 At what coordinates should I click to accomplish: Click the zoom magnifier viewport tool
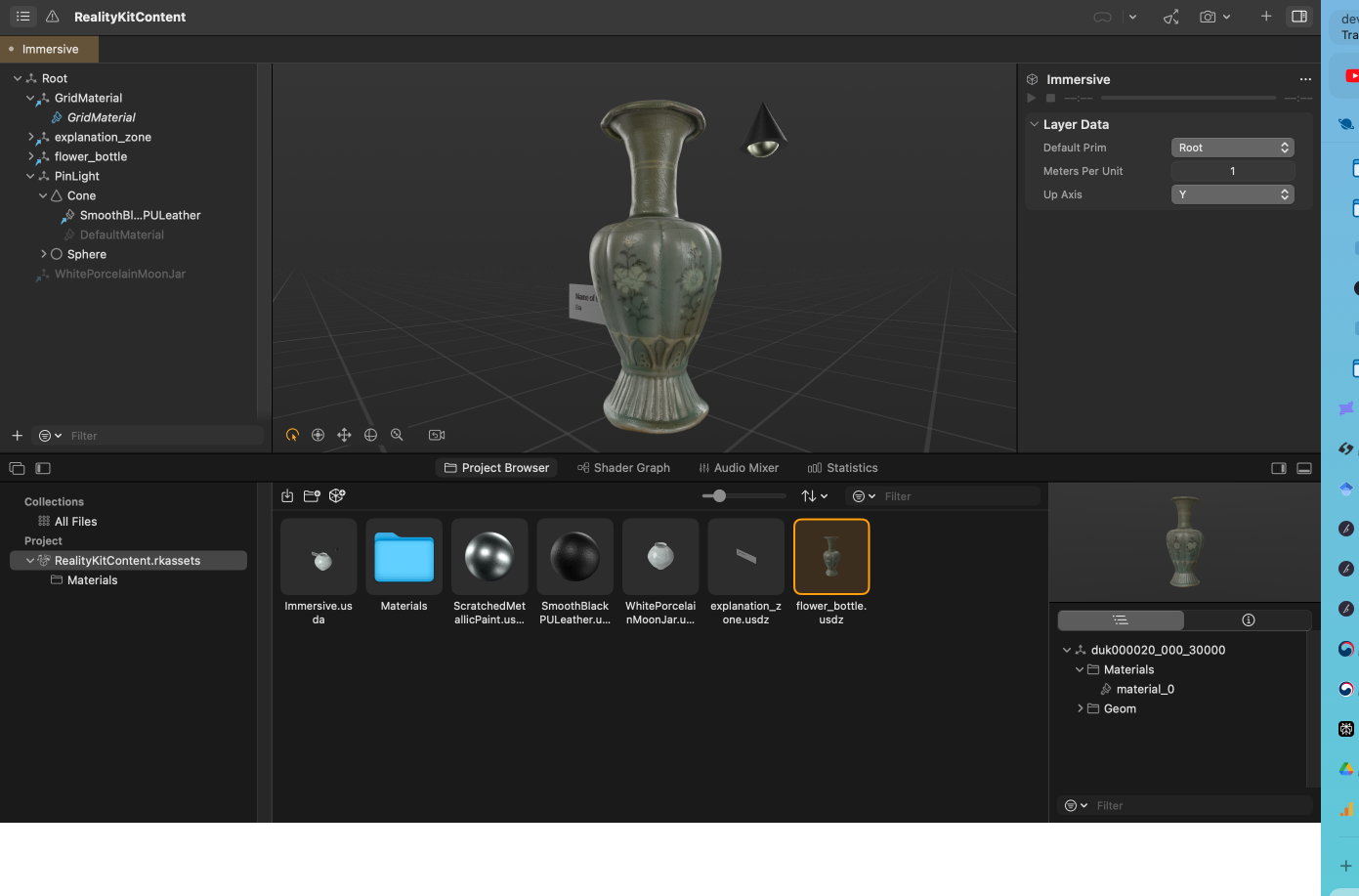(397, 435)
